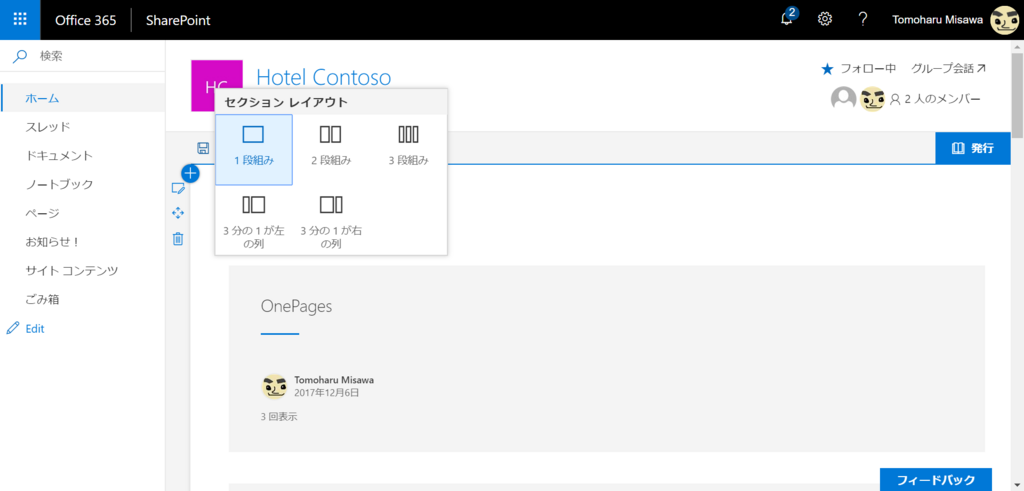This screenshot has height=491, width=1024.
Task: Click the OnePages card title
Action: [296, 306]
